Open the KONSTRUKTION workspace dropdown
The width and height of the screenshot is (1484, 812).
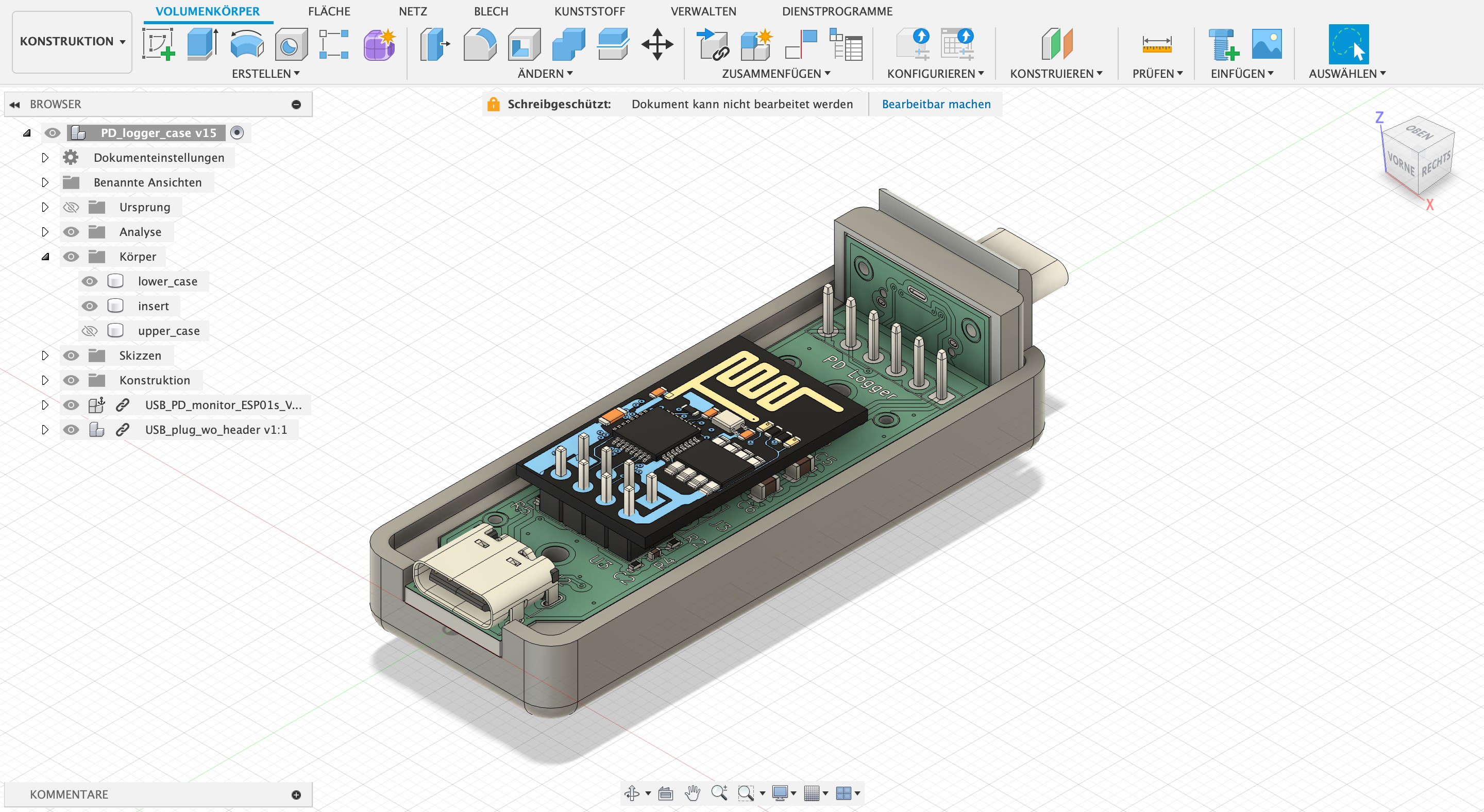tap(72, 41)
